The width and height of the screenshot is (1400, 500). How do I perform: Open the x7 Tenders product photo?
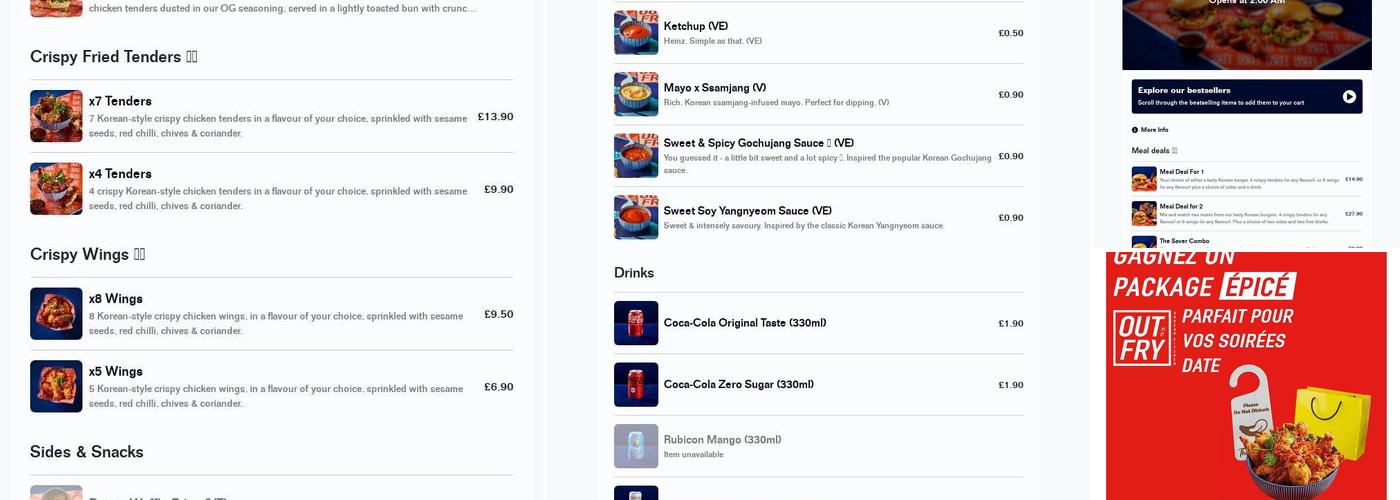56,116
